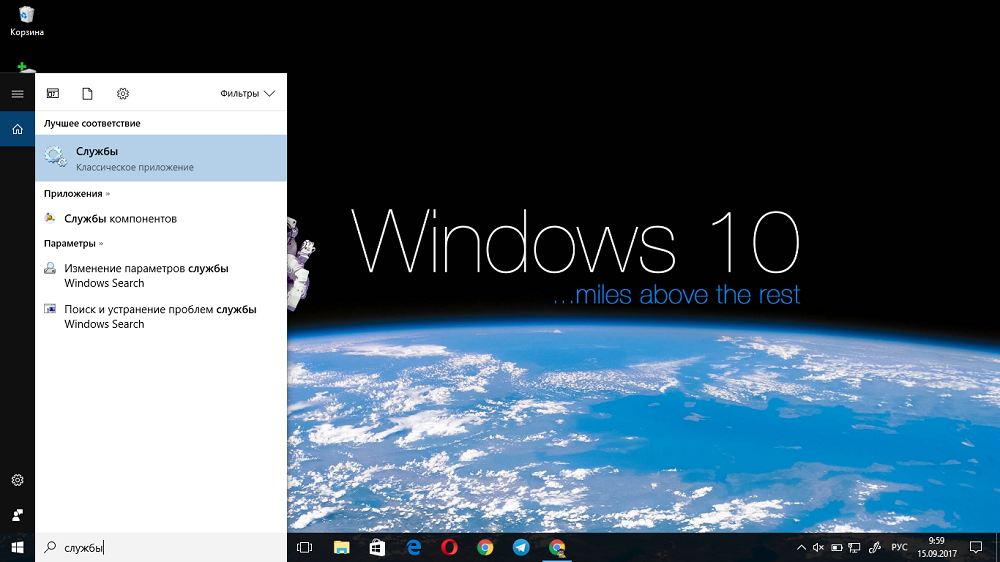Show hidden system tray icons
The width and height of the screenshot is (1000, 562).
click(801, 547)
